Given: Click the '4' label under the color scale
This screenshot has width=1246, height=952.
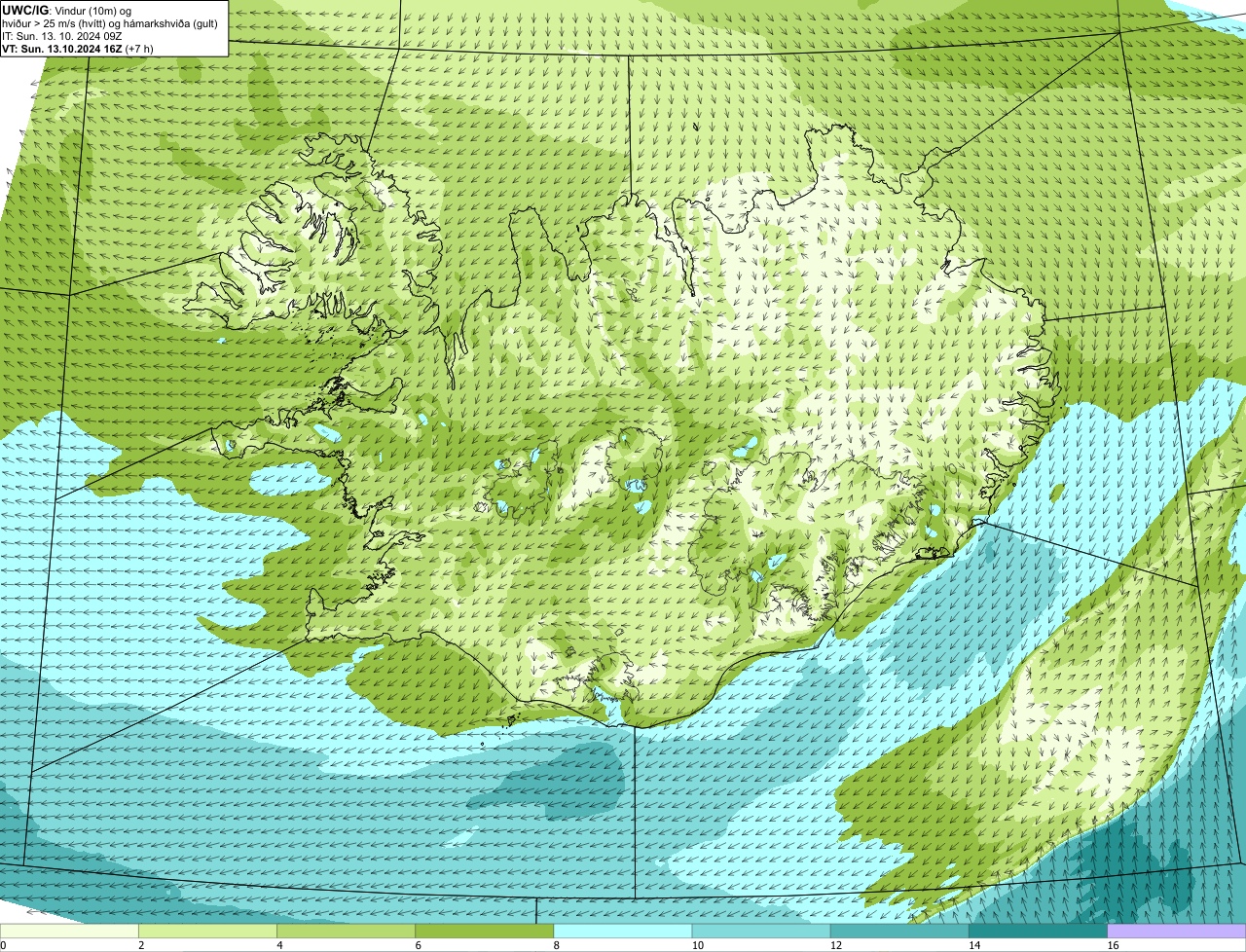Looking at the screenshot, I should point(279,945).
